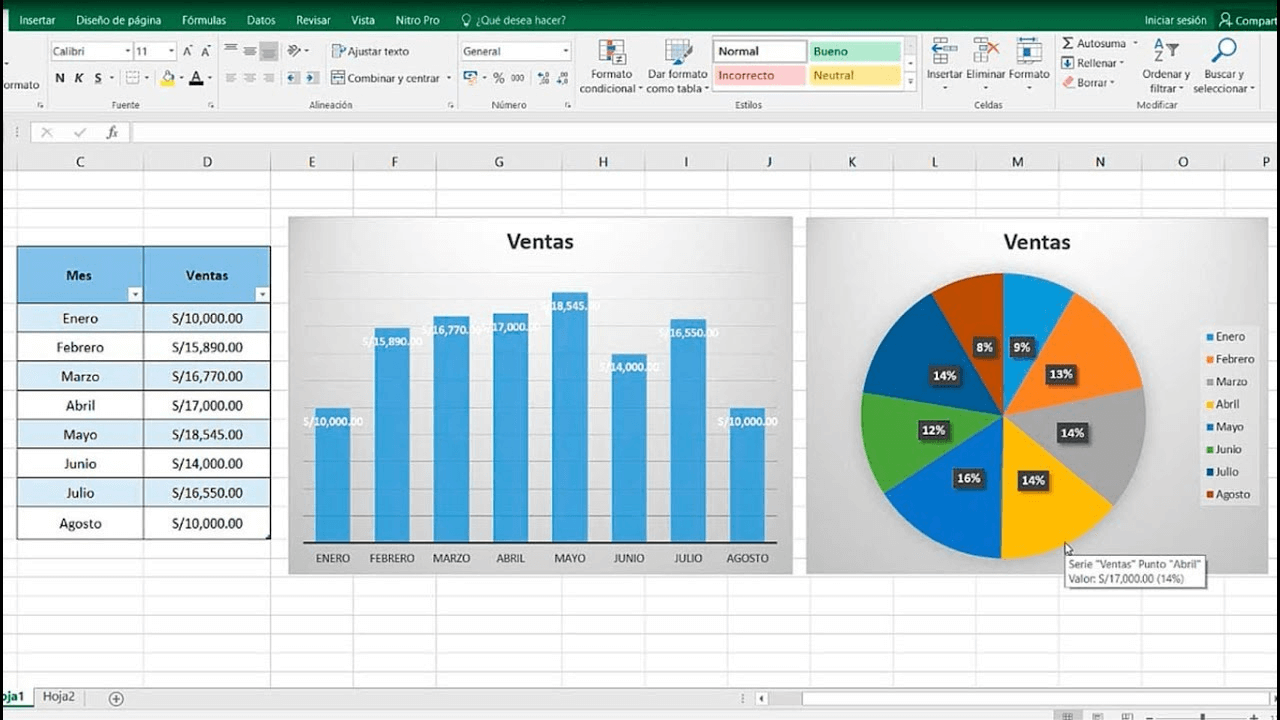The height and width of the screenshot is (720, 1280).
Task: Click Iniciar sesión
Action: [x=1175, y=20]
